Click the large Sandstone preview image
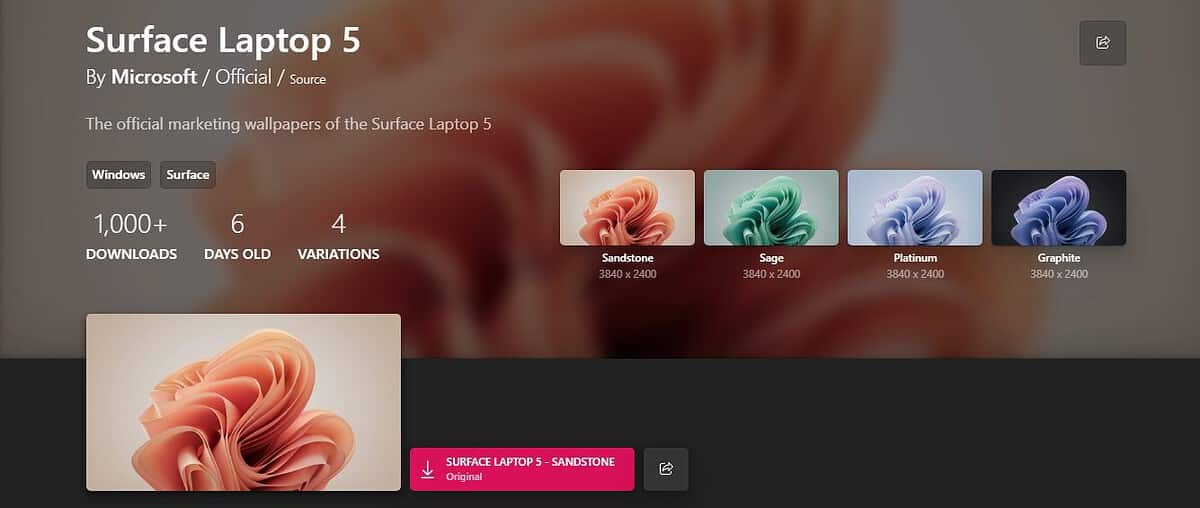 coord(243,402)
